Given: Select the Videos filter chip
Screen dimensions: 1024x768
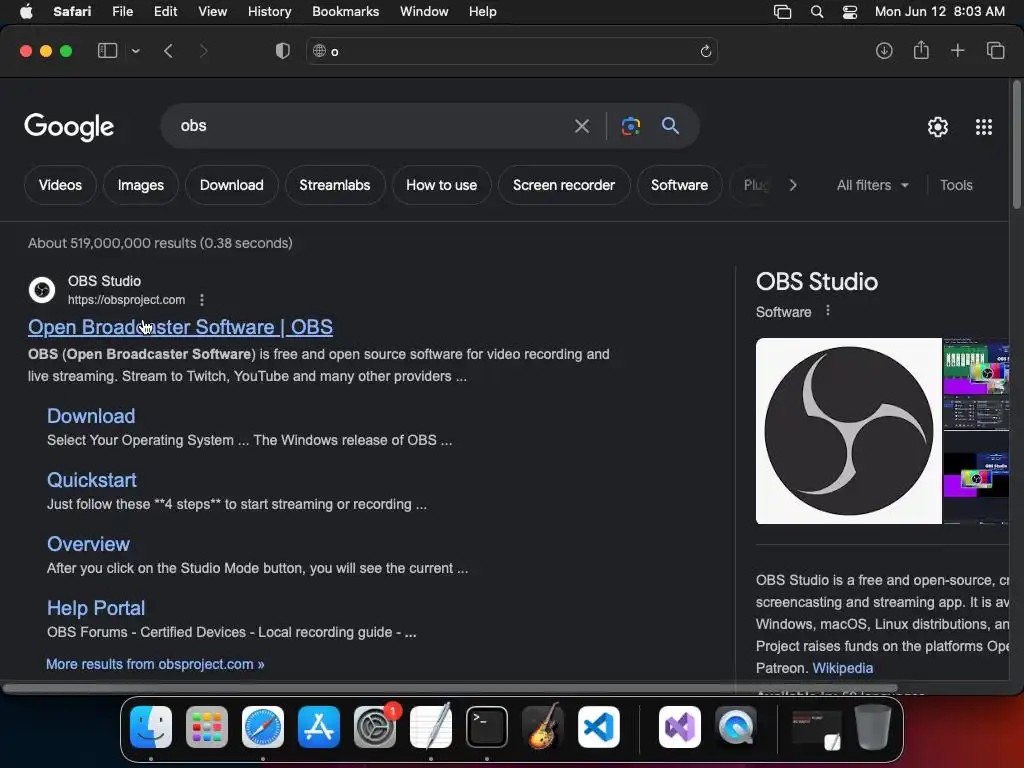Looking at the screenshot, I should (x=60, y=185).
